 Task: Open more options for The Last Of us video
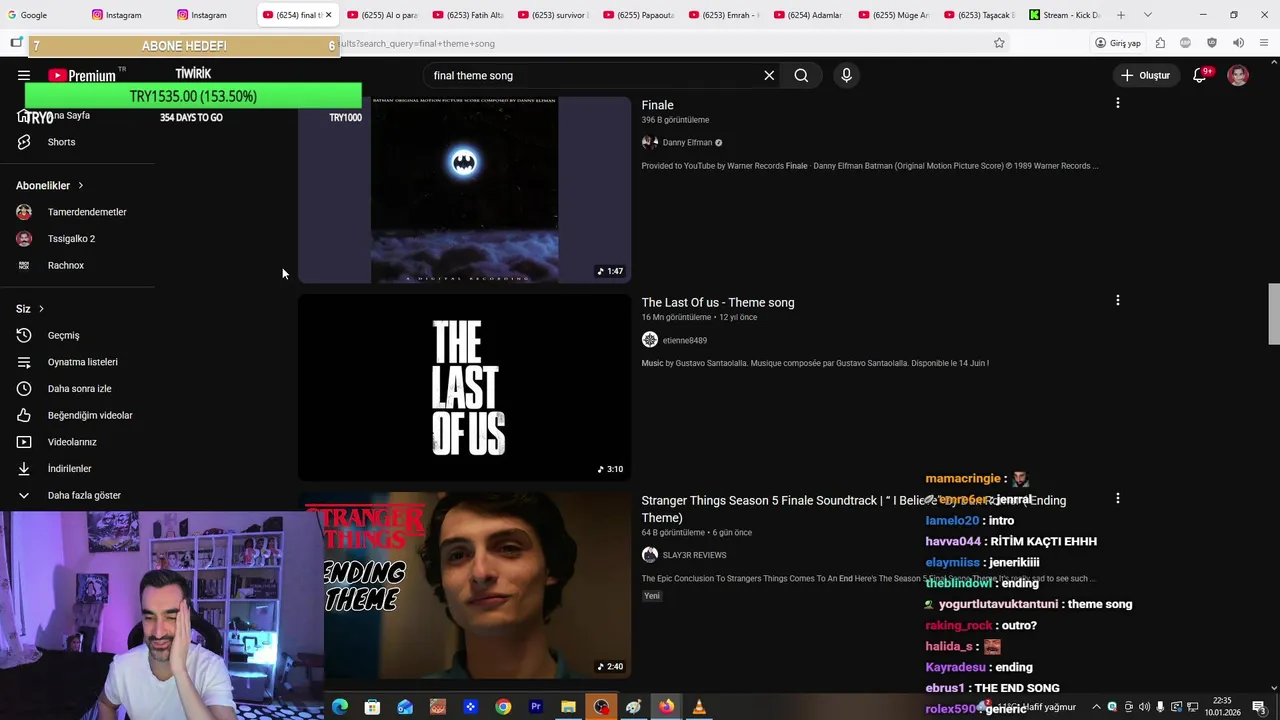[x=1117, y=300]
